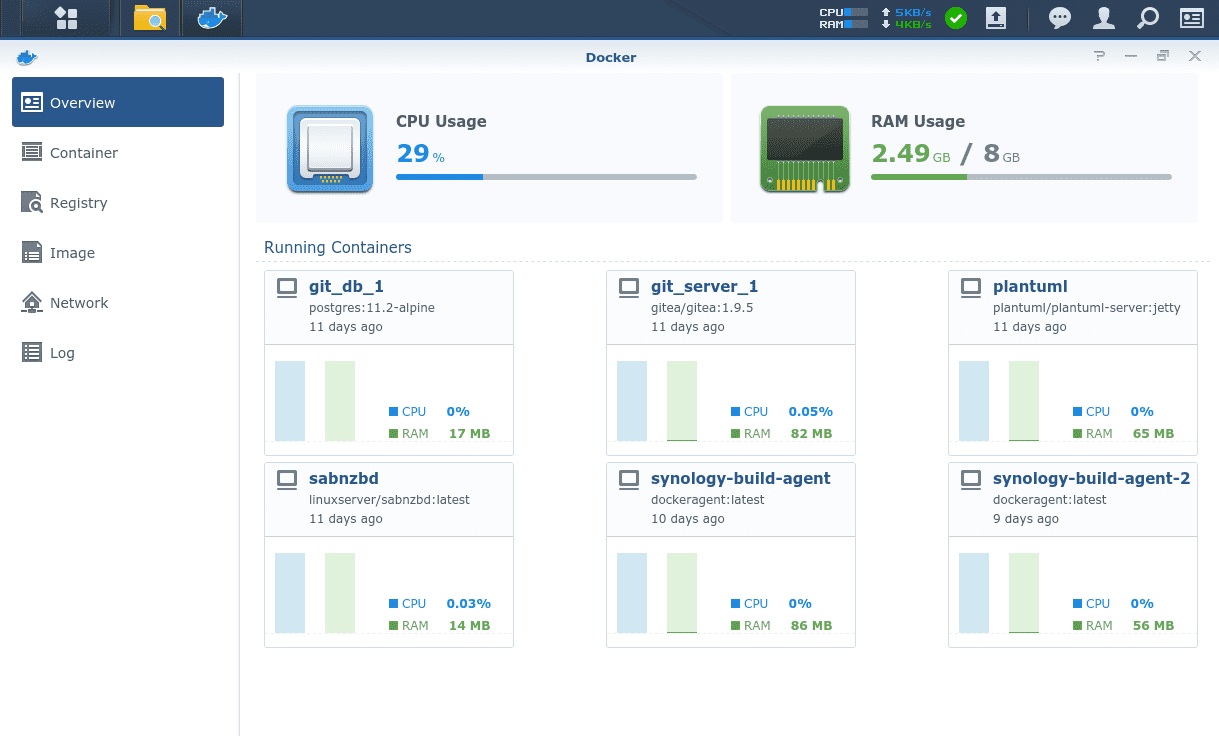1219x736 pixels.
Task: Click the RAM memory chip image
Action: (x=805, y=149)
